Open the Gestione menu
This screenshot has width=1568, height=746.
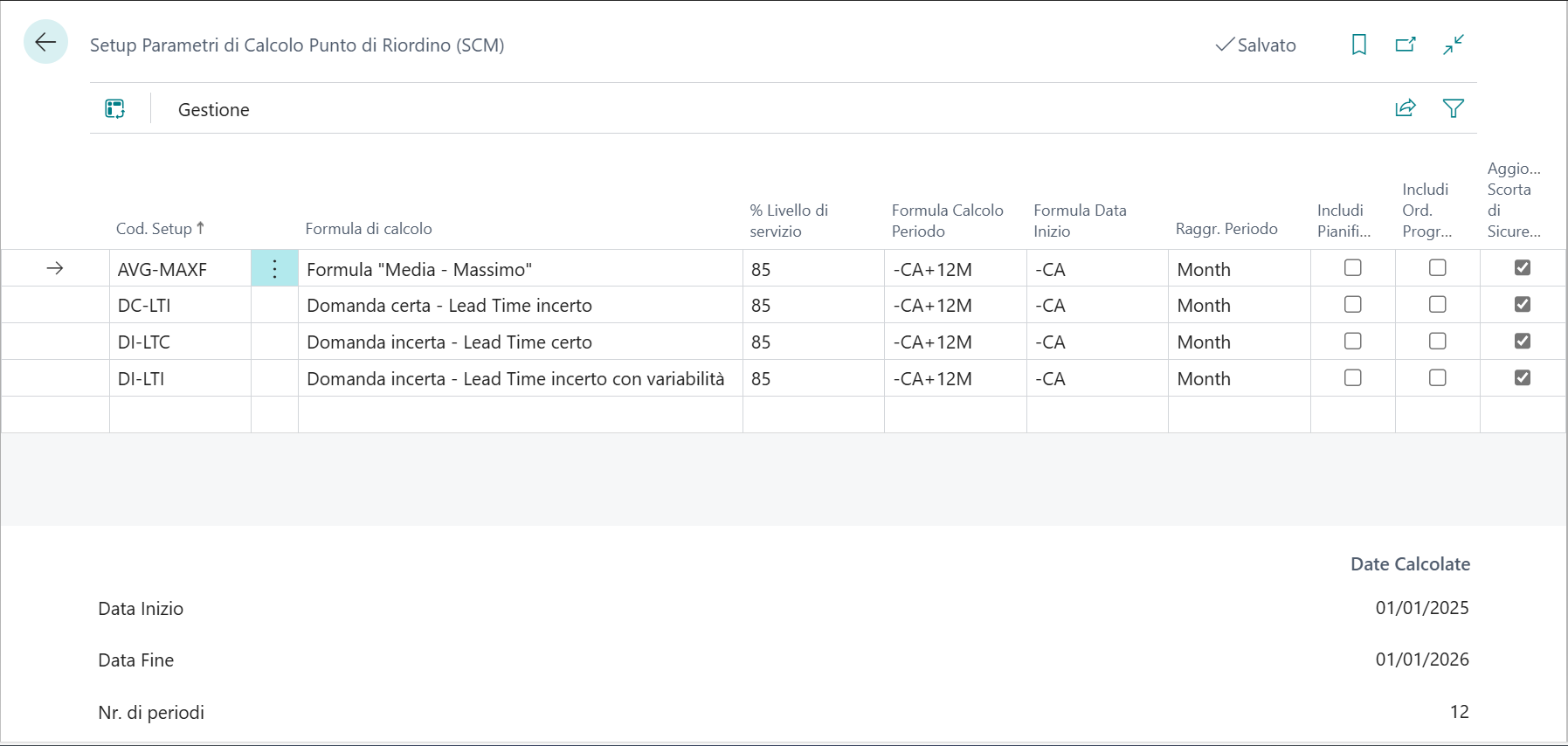tap(213, 110)
